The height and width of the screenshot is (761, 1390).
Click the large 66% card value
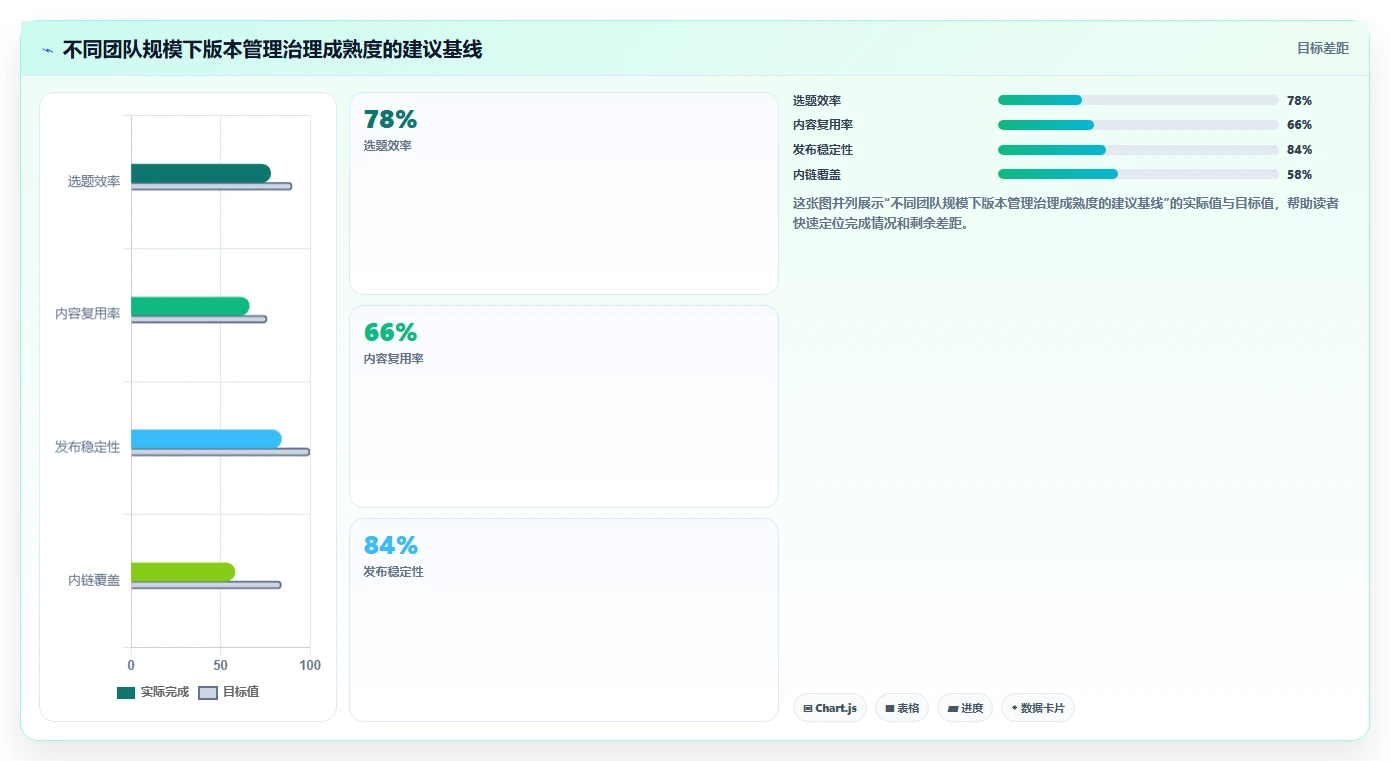(390, 333)
